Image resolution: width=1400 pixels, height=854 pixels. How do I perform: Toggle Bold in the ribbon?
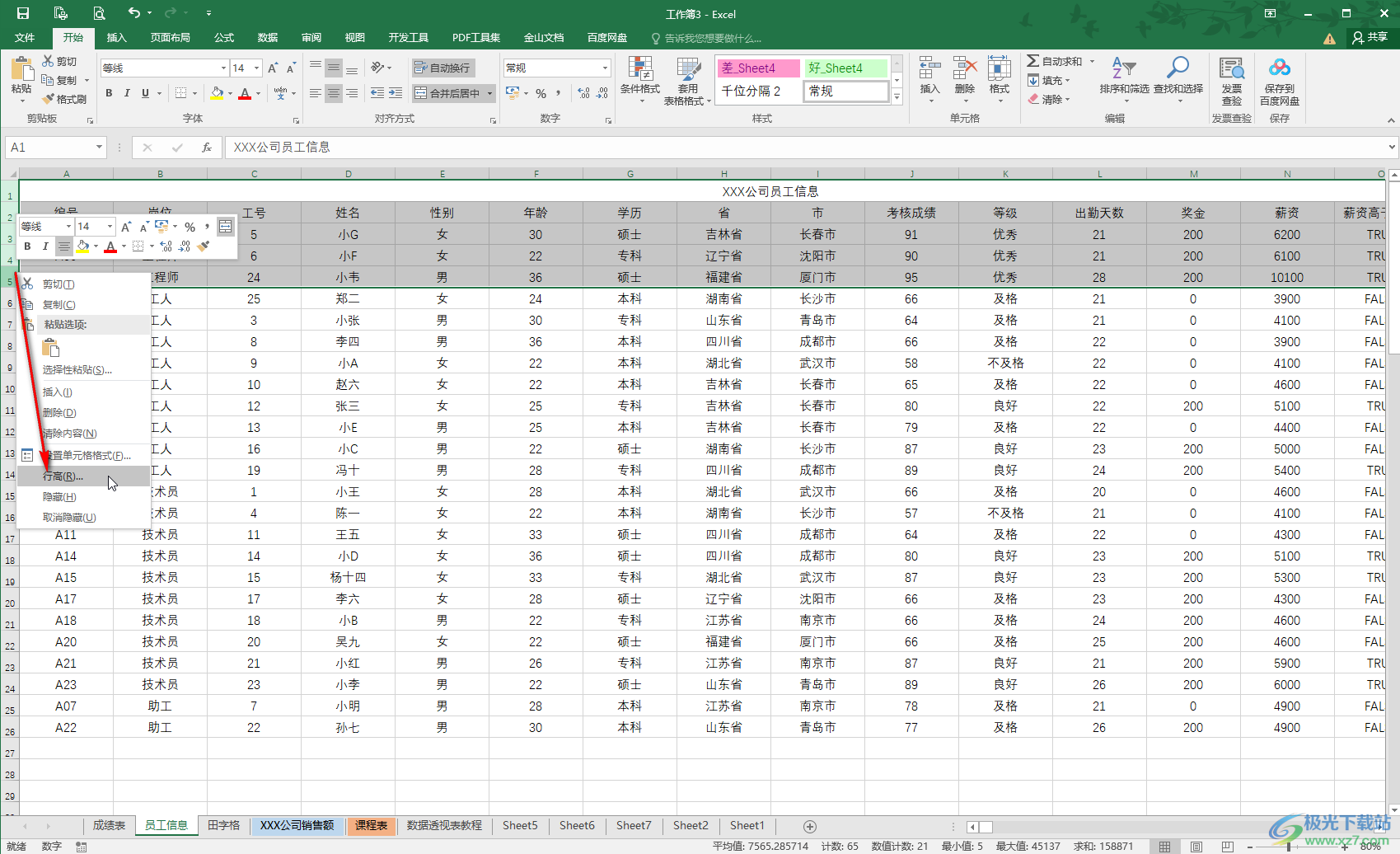pyautogui.click(x=109, y=93)
